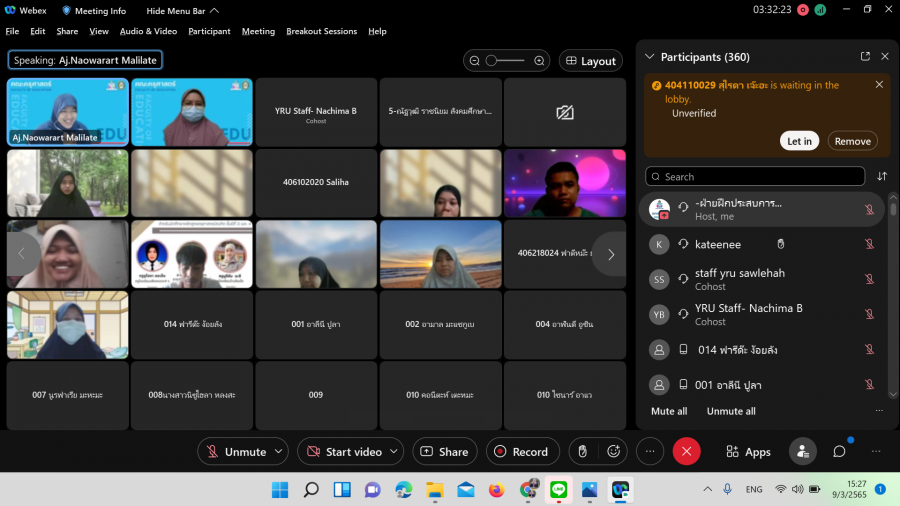900x506 pixels.
Task: Click the participants Search field
Action: [755, 176]
